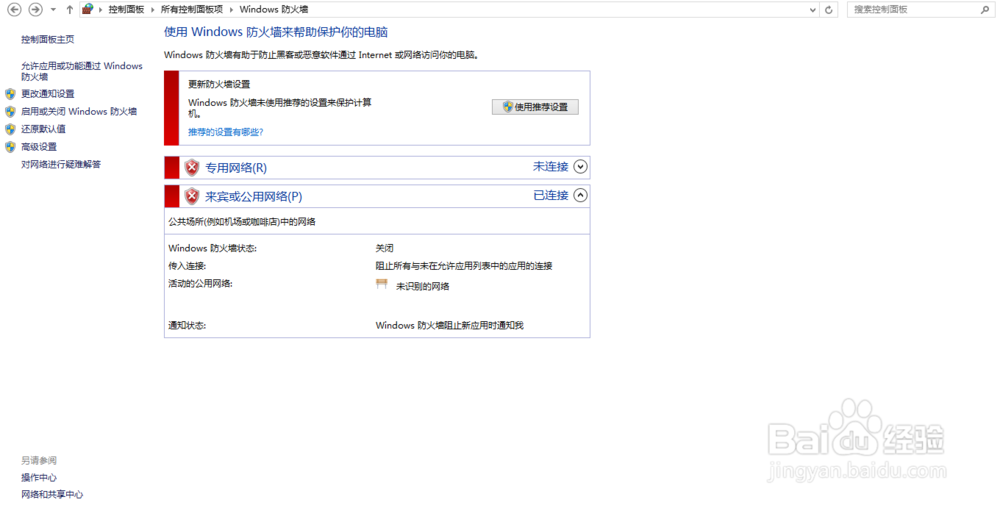The height and width of the screenshot is (505, 1000).
Task: Click 未识别的网络 bench icon
Action: [382, 284]
